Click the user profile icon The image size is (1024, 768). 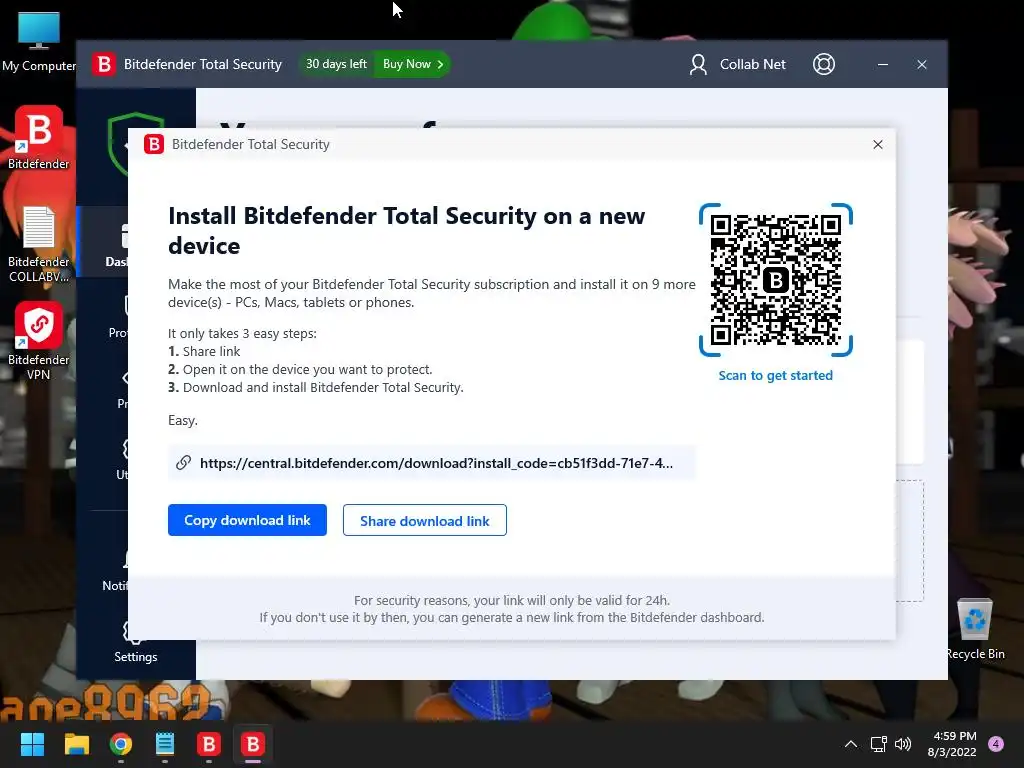click(x=698, y=64)
